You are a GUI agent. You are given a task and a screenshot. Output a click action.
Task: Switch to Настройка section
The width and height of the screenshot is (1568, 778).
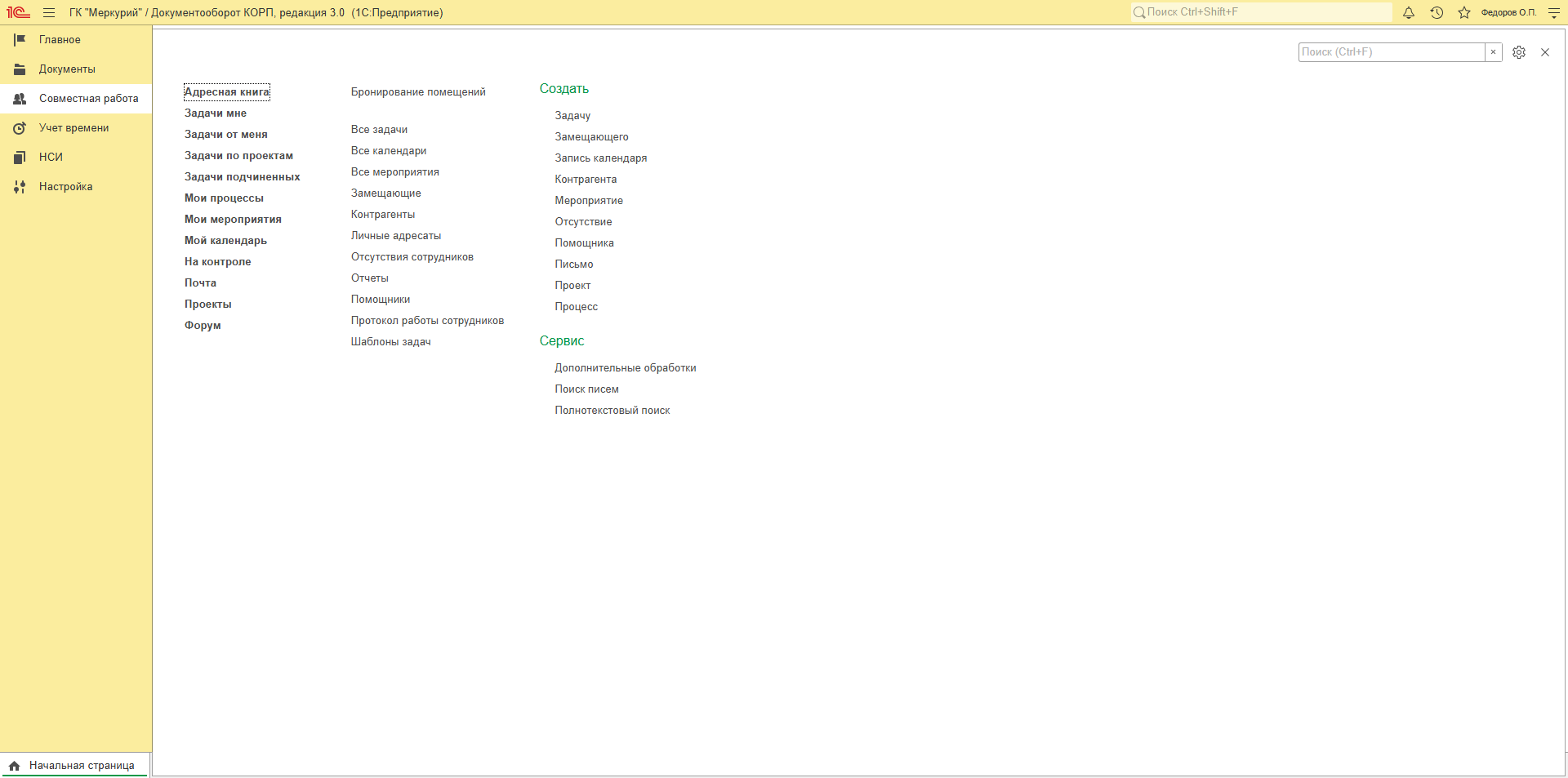click(76, 186)
